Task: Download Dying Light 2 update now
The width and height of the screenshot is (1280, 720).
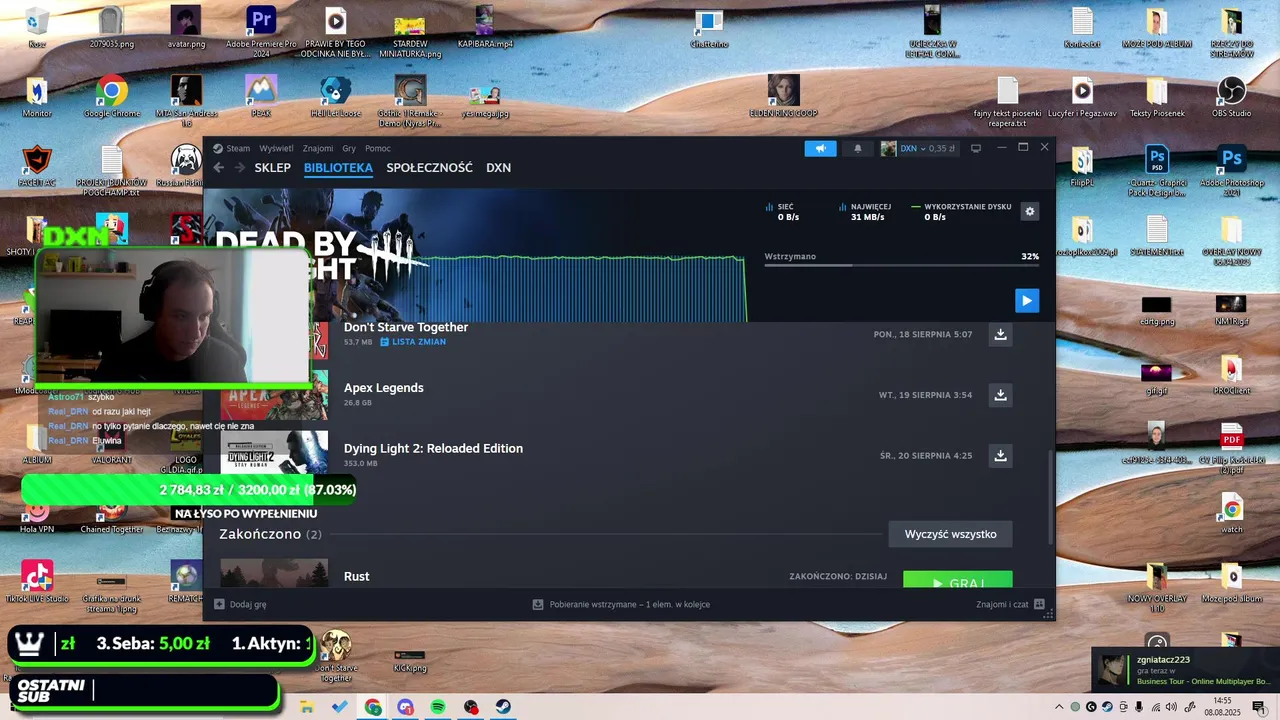Action: tap(1000, 455)
